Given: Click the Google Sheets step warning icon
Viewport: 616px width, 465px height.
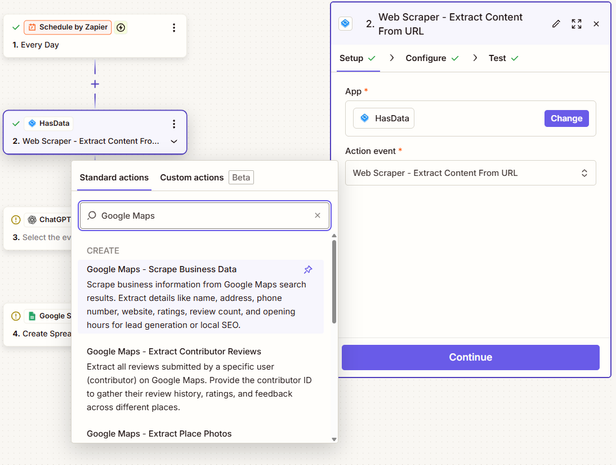Looking at the screenshot, I should coord(16,316).
